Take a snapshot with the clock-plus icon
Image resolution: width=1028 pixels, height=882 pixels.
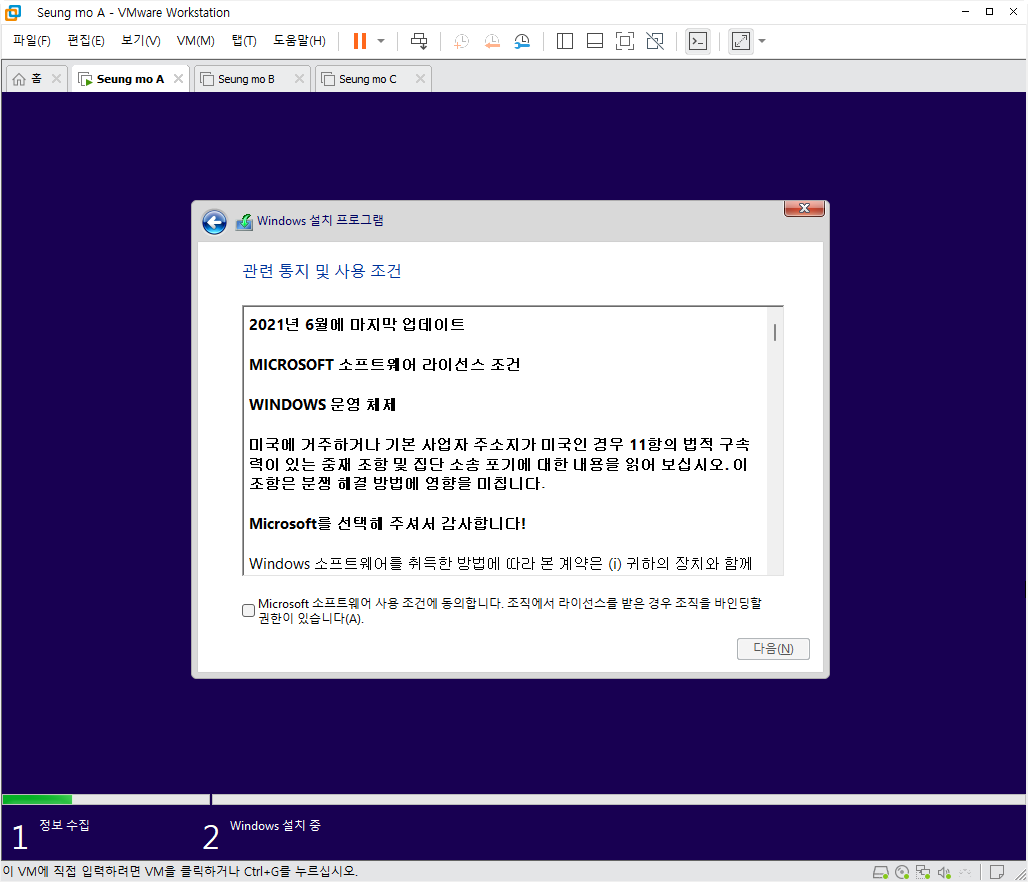(462, 41)
